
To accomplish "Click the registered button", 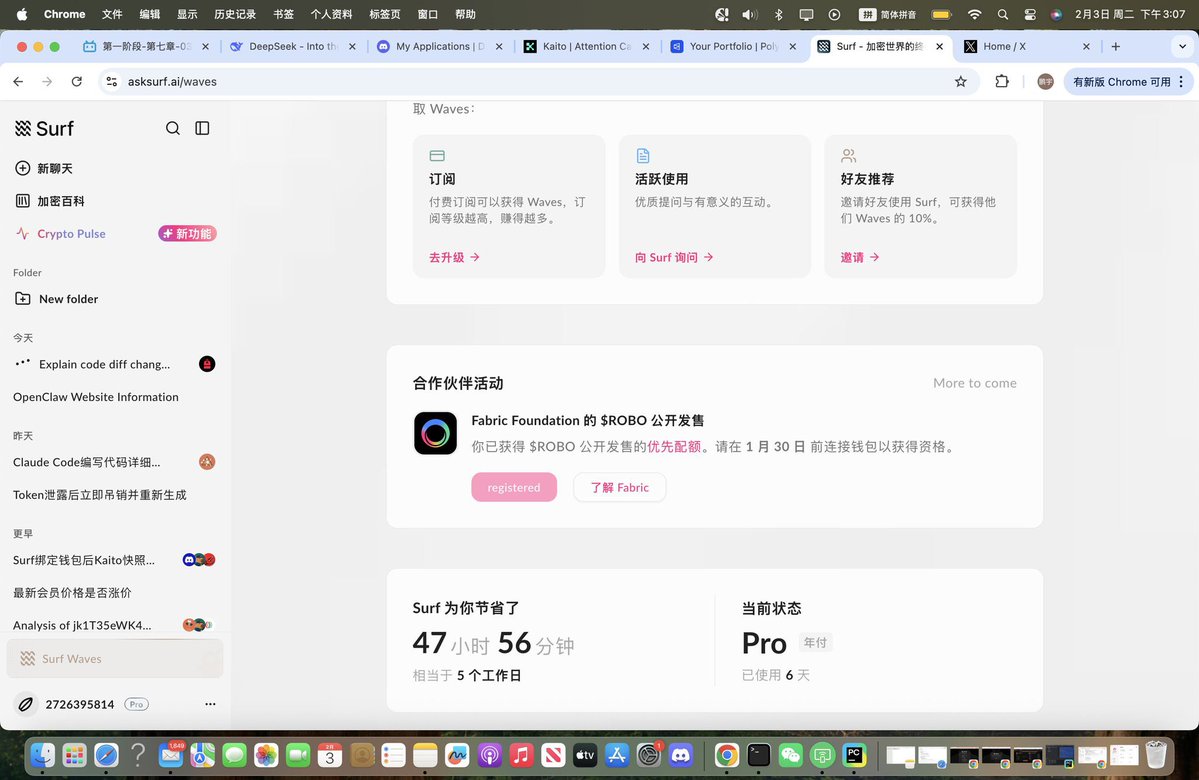I will (514, 488).
